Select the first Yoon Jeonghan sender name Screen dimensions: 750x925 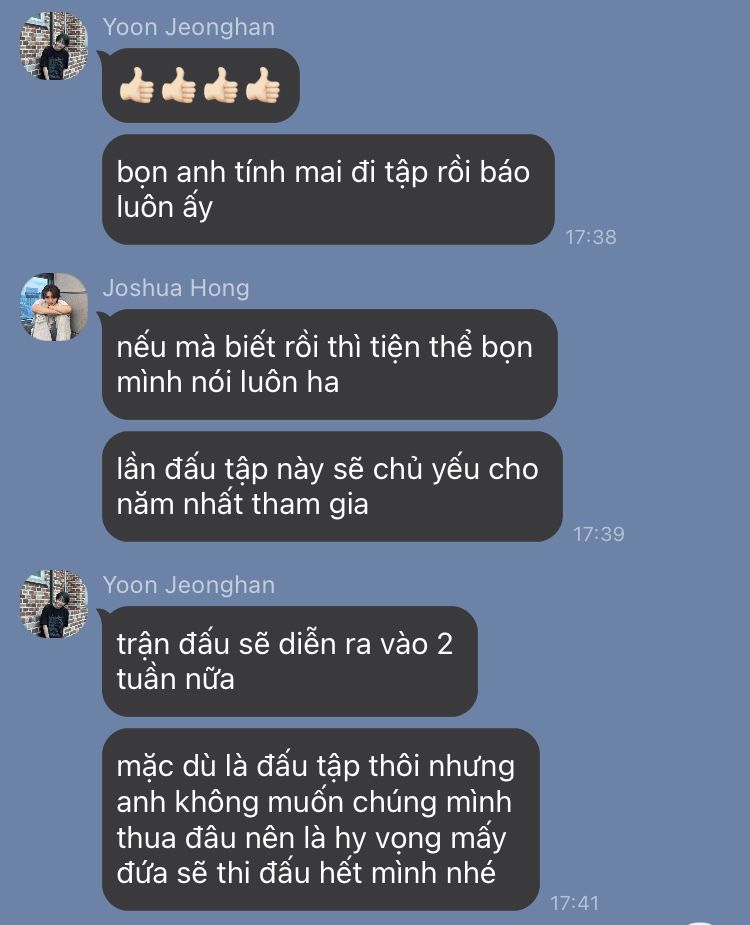188,27
